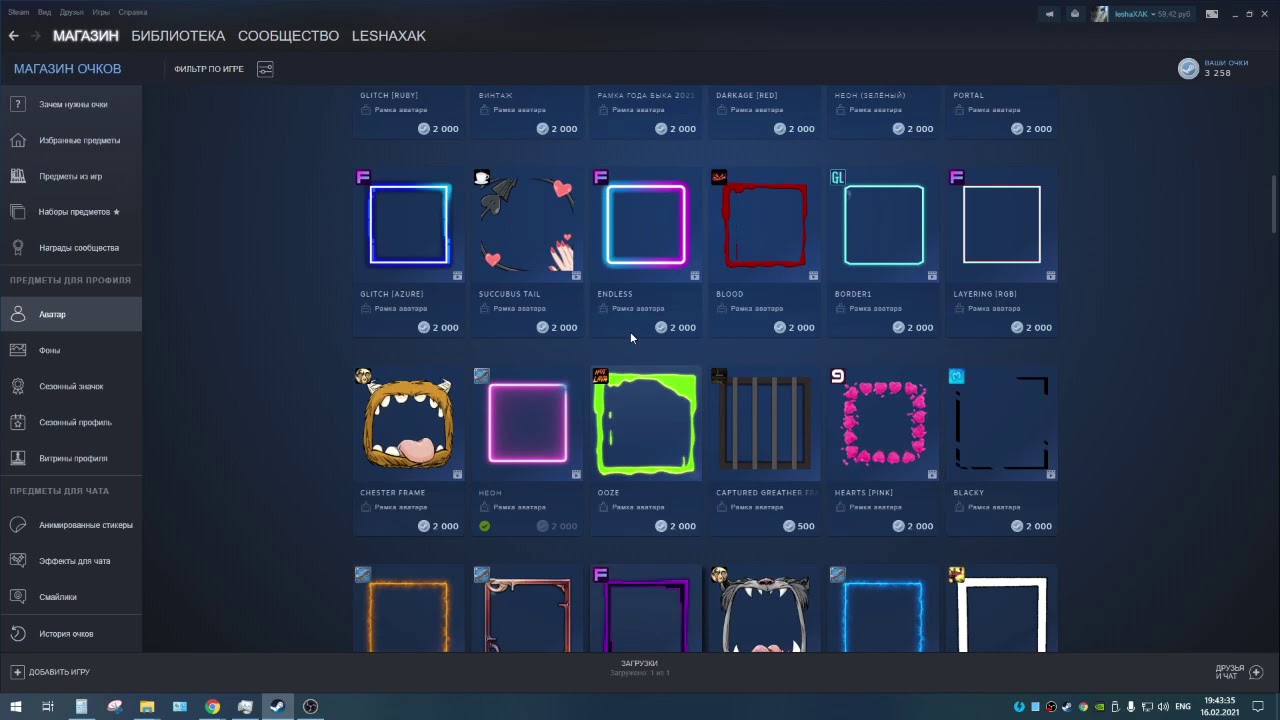Open the Hearts (Pink) frame thumbnail

883,423
